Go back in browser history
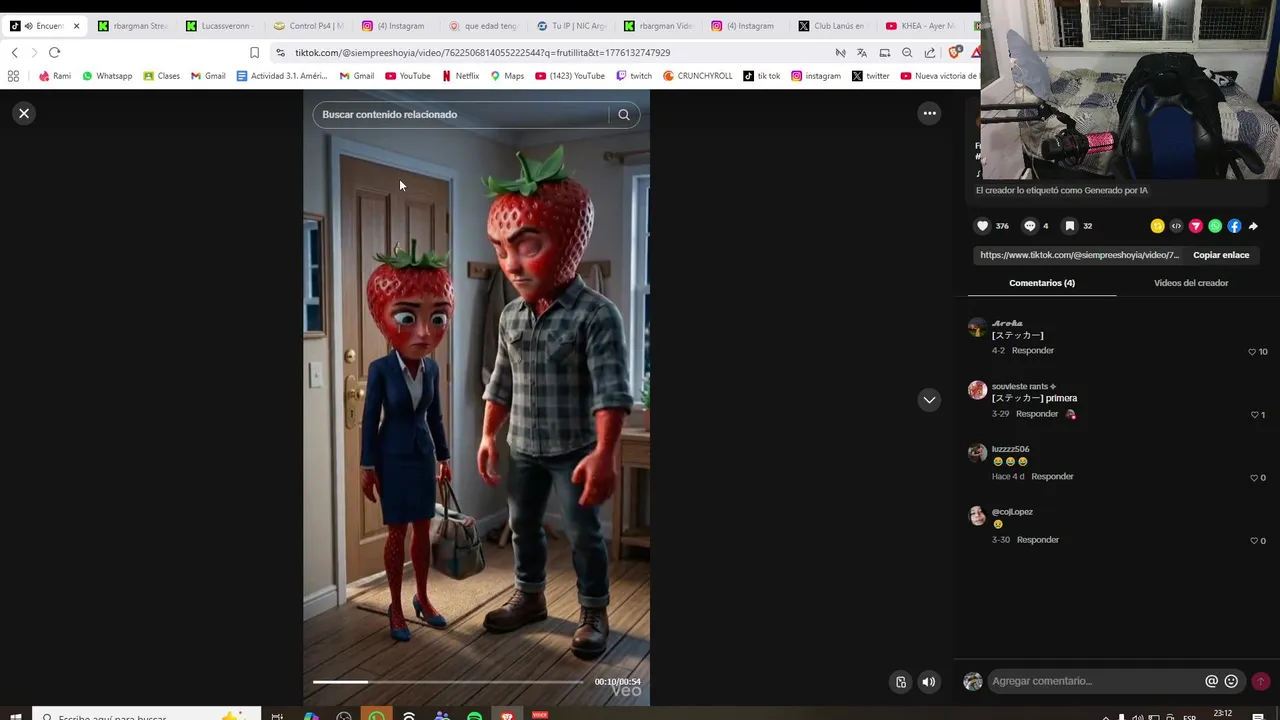Screen dimensions: 1280x720 click(14, 52)
